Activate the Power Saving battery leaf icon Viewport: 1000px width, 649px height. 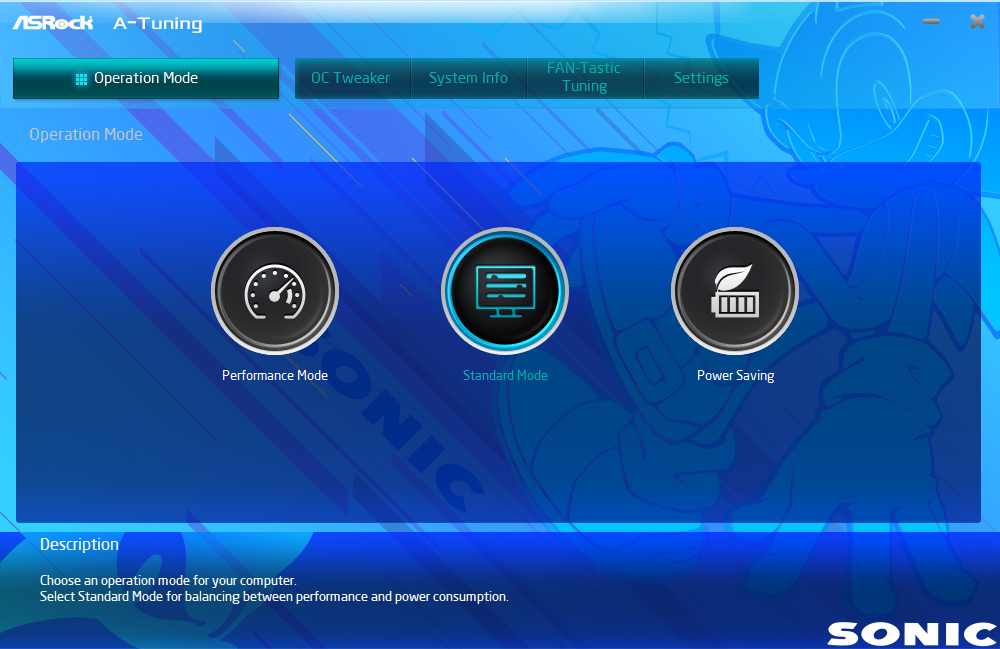tap(735, 291)
